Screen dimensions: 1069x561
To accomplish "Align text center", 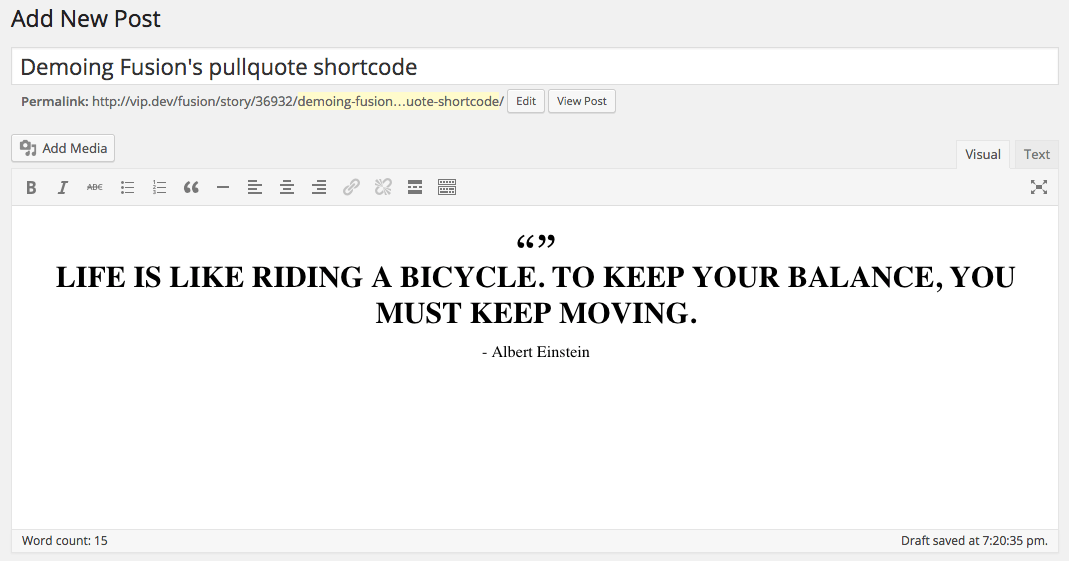I will click(287, 187).
